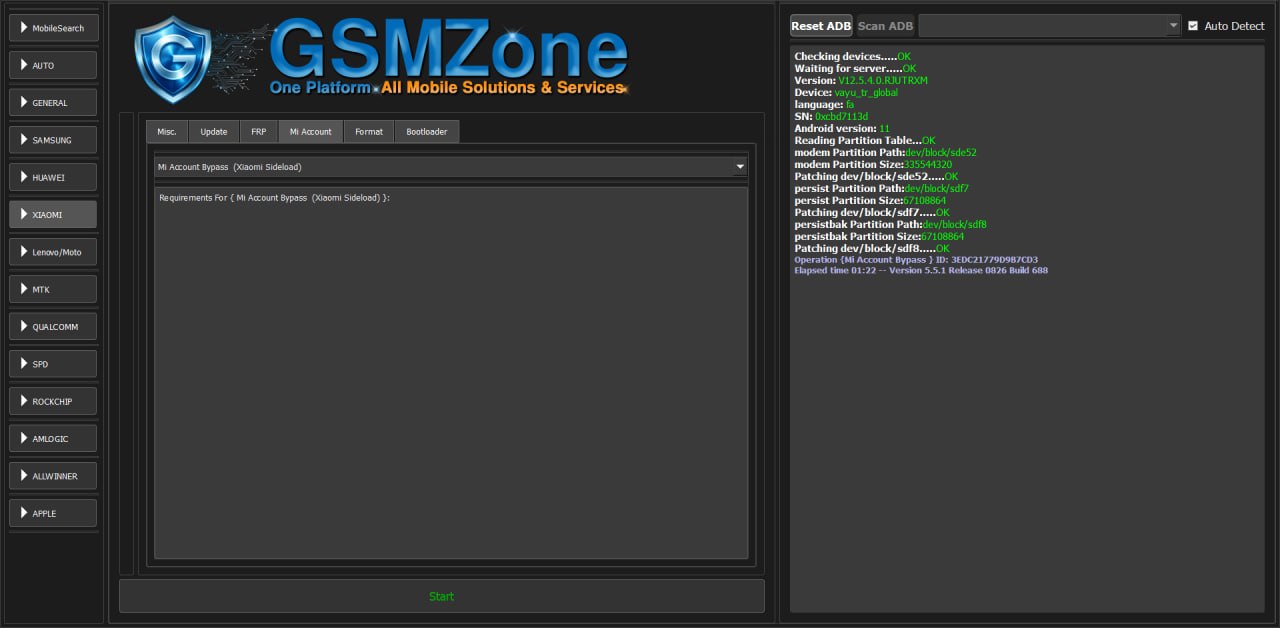Expand the SPD sidebar category
The width and height of the screenshot is (1280, 628).
[54, 364]
